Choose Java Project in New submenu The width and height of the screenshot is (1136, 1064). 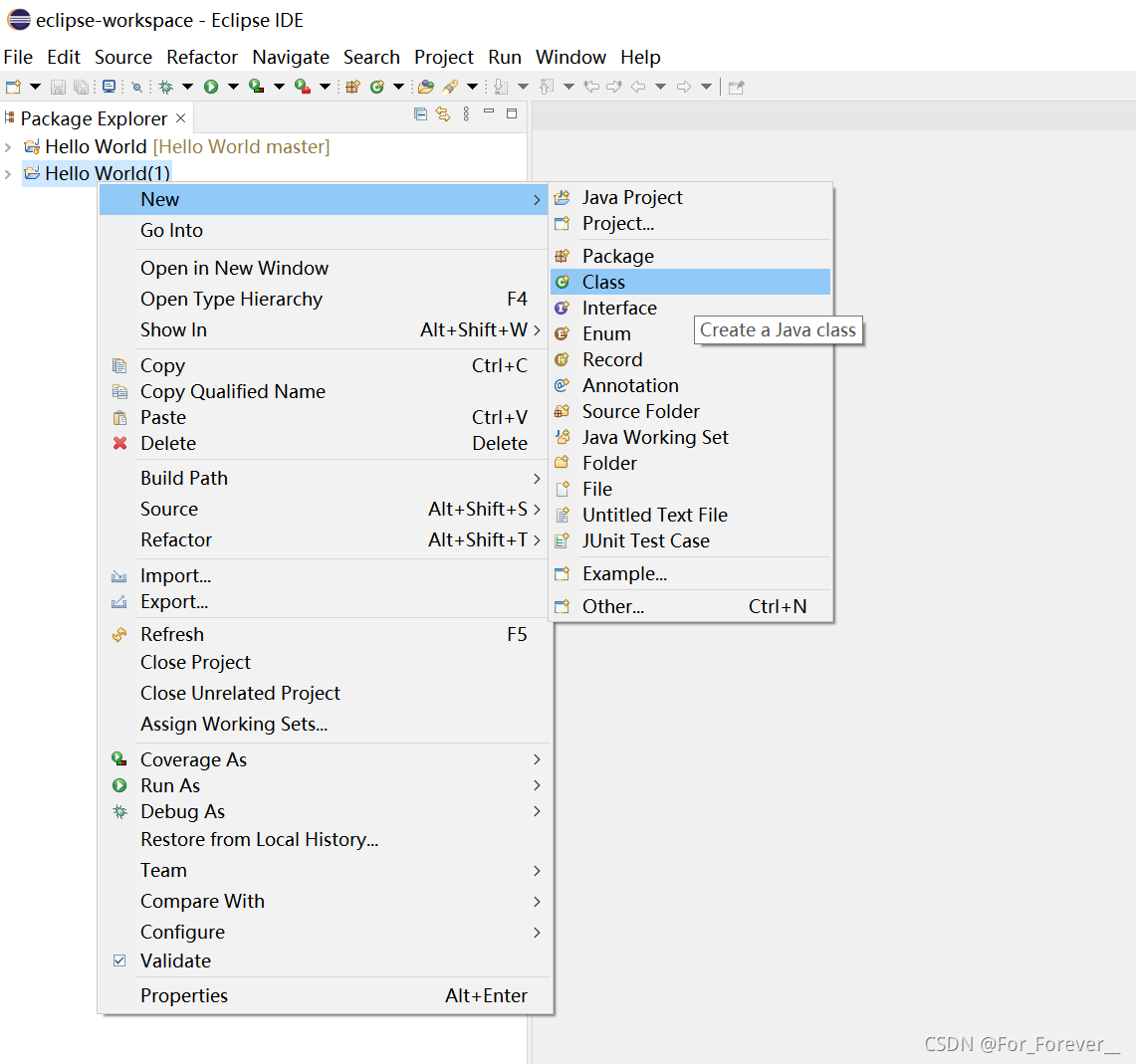click(x=690, y=198)
